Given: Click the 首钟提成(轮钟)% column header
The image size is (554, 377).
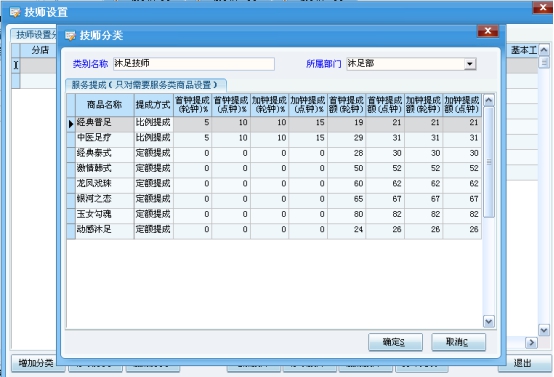Looking at the screenshot, I should (x=193, y=105).
